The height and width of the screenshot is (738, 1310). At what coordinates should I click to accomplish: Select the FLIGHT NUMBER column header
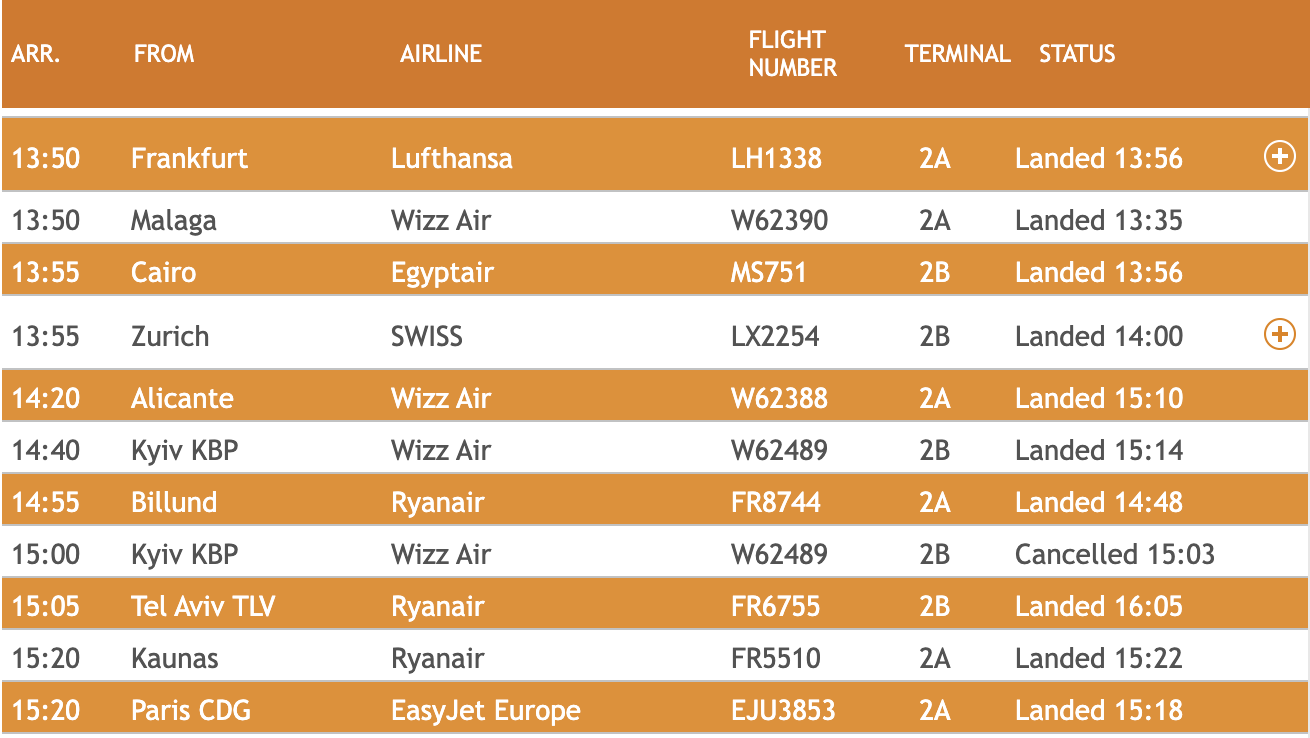click(x=793, y=54)
